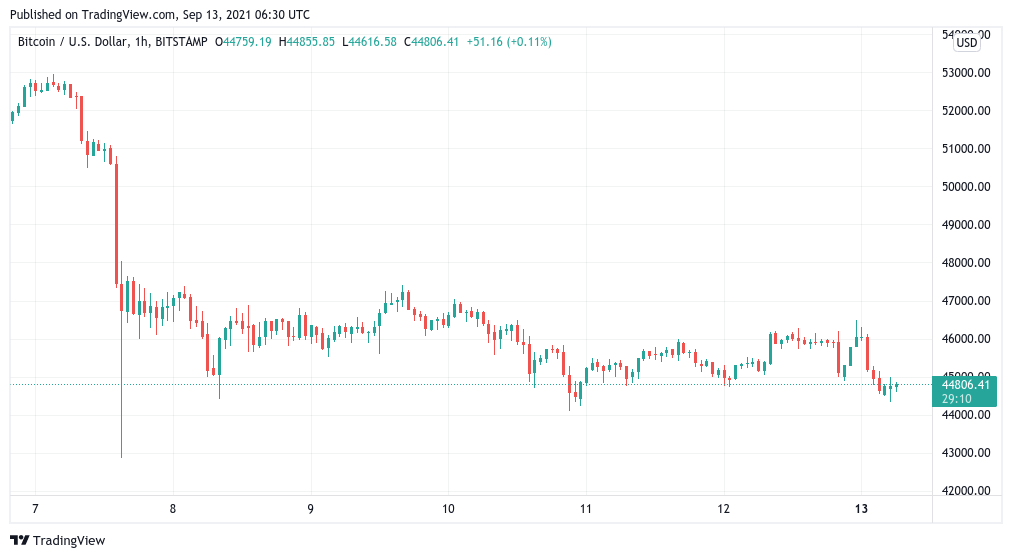Viewport: 1012px width, 558px height.
Task: Click the USD currency badge
Action: click(966, 43)
